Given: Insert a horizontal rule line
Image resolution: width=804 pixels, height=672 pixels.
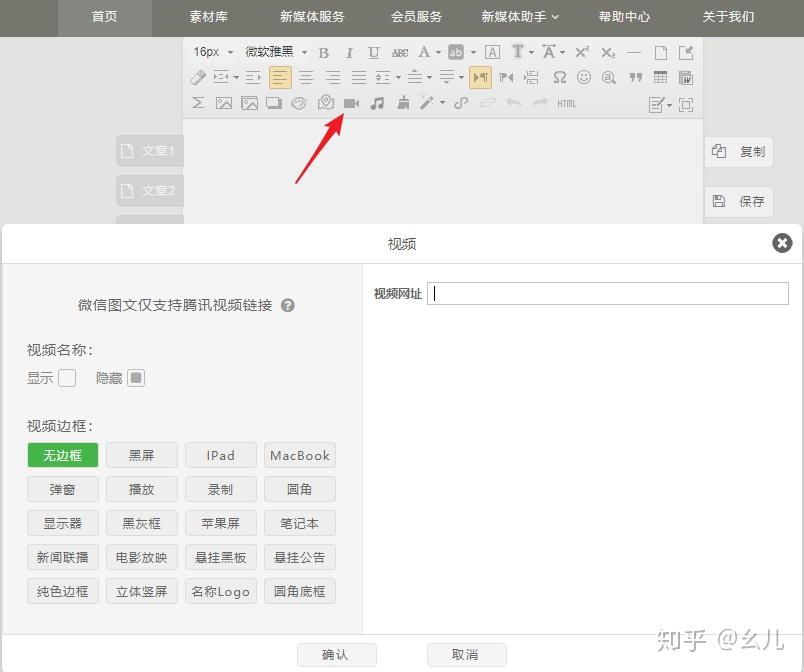Looking at the screenshot, I should [634, 52].
